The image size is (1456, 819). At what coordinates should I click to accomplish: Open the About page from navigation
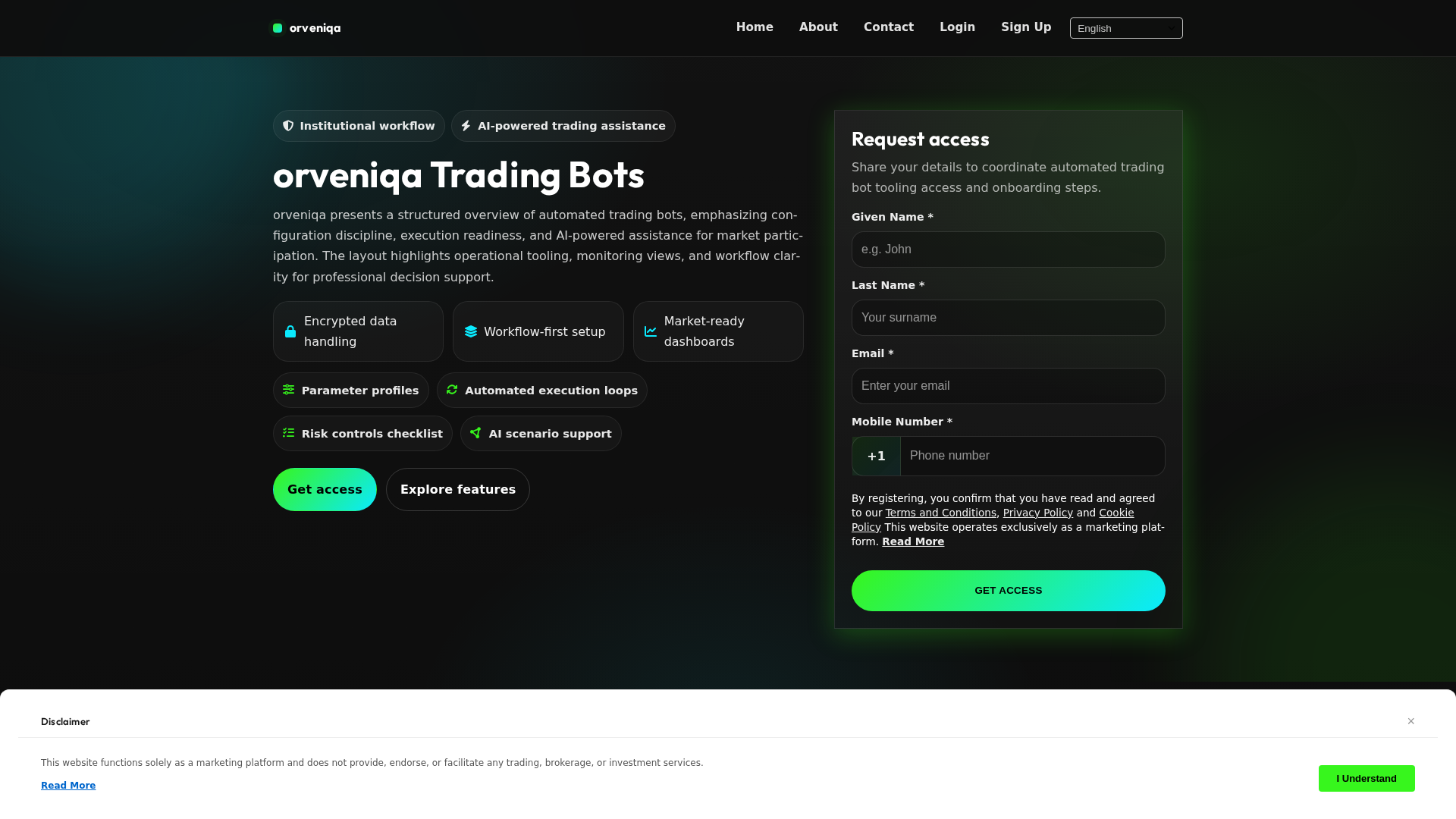click(818, 27)
